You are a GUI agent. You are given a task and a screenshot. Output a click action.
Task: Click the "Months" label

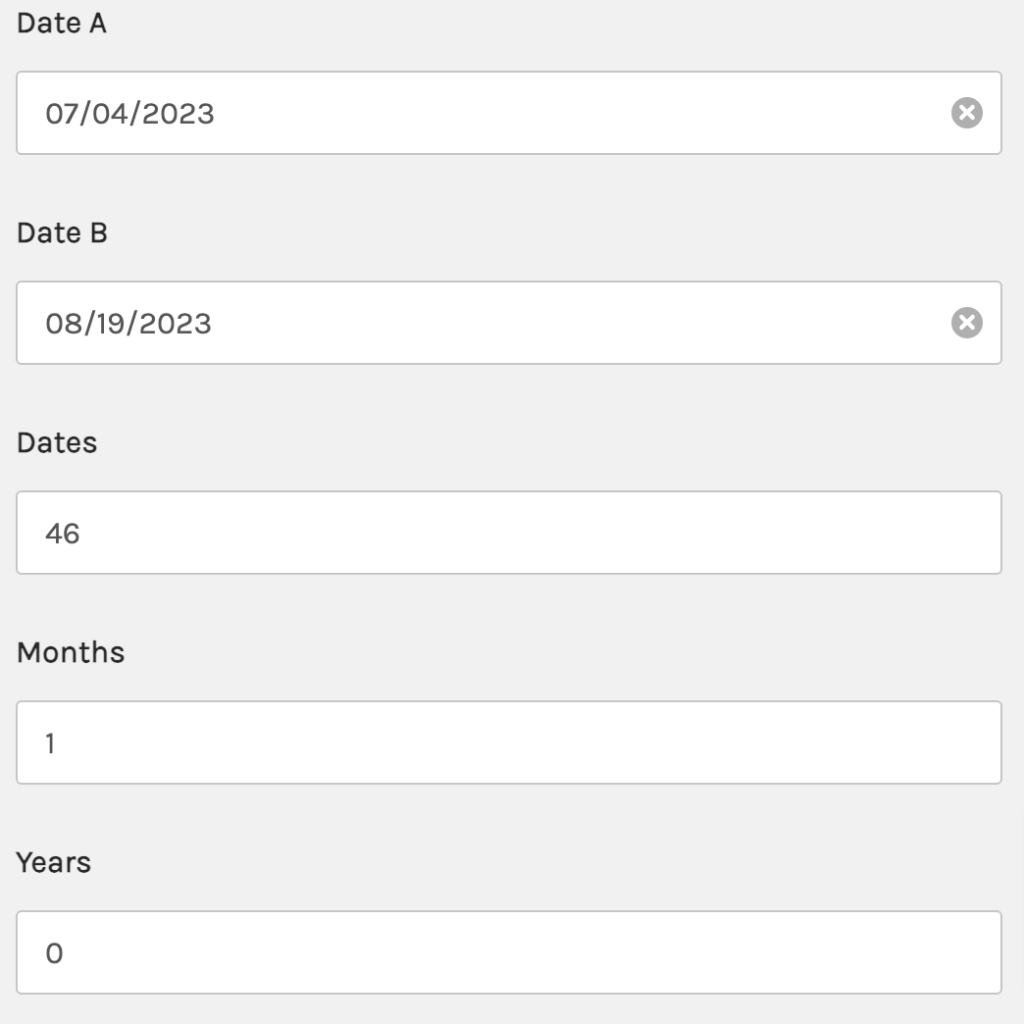71,652
